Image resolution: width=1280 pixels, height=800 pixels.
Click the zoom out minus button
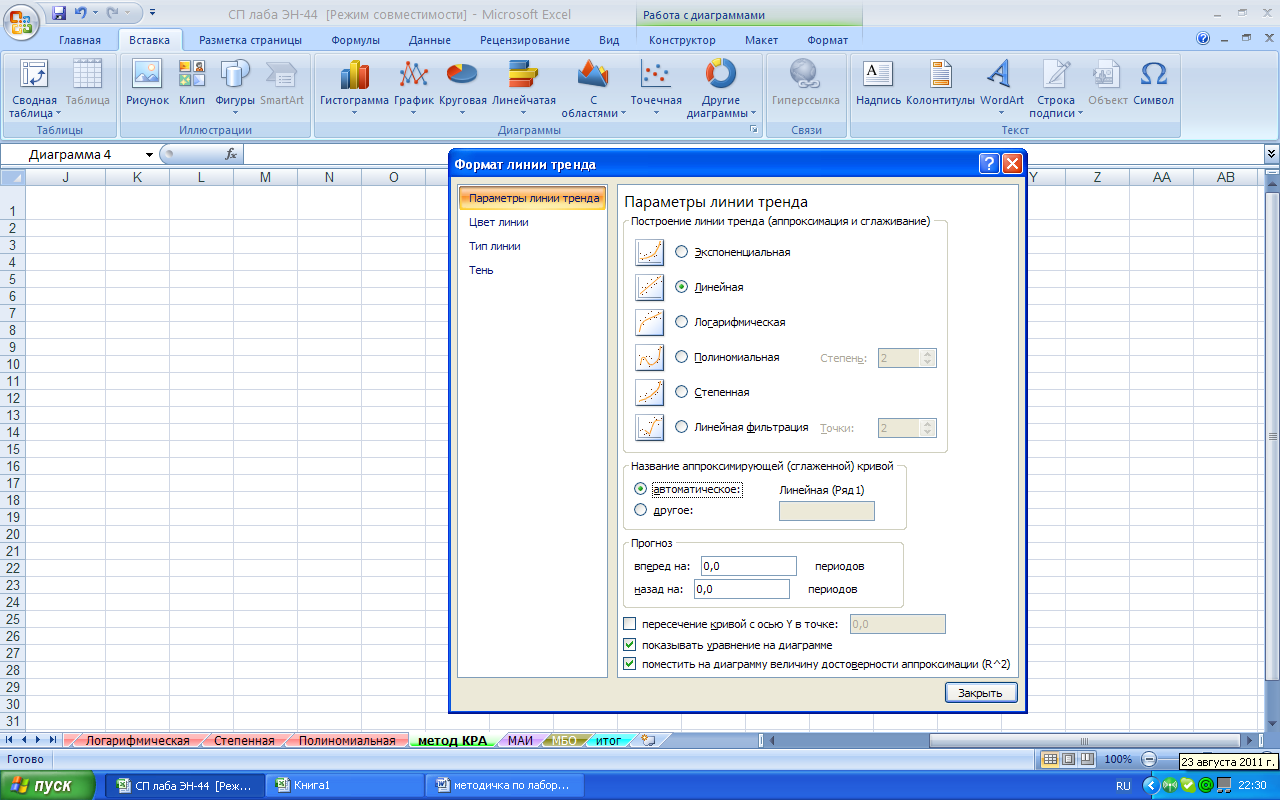coord(1149,759)
